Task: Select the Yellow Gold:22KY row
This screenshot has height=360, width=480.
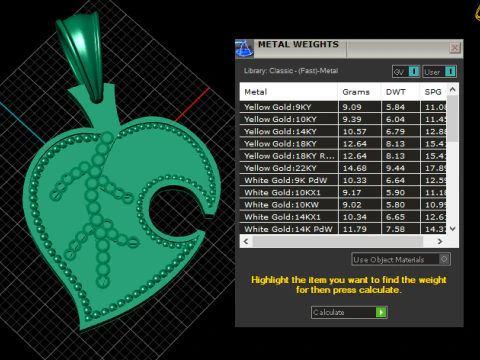Action: point(343,168)
